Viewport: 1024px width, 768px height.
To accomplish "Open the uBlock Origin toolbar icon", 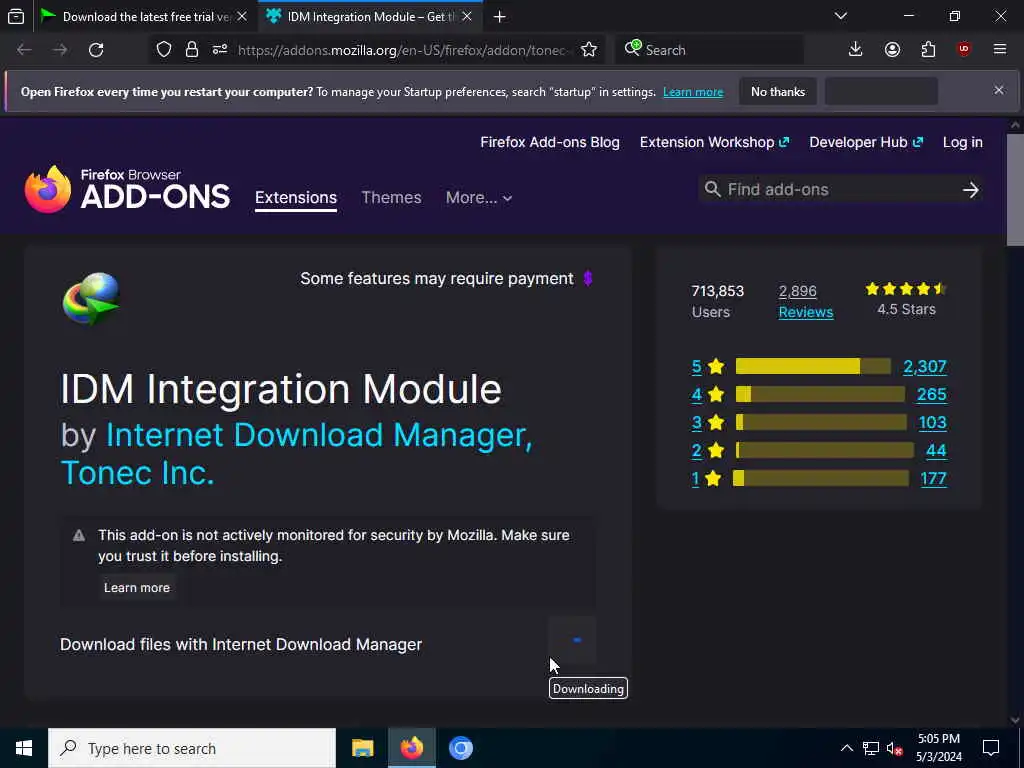I will [x=964, y=50].
